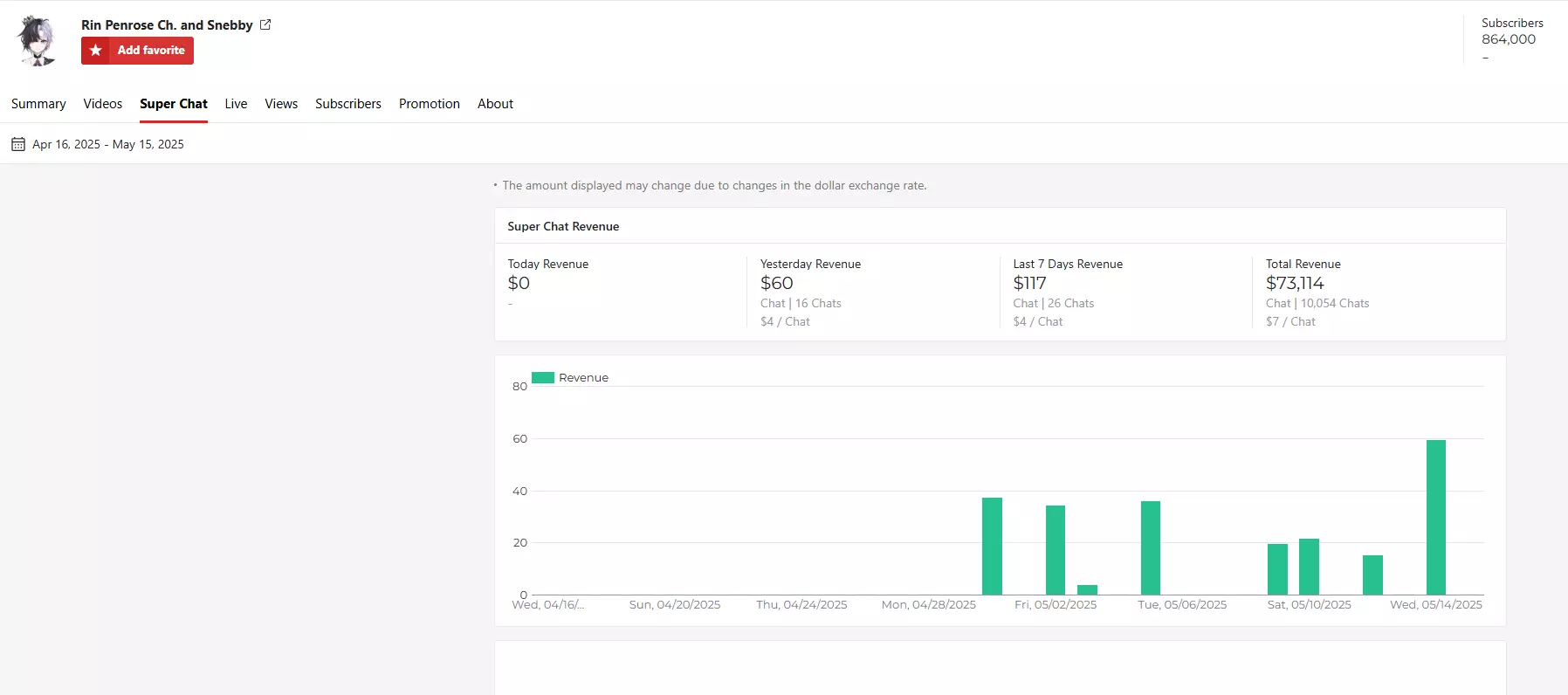The image size is (1568, 695).
Task: Click the calendar icon next to date range
Action: pyautogui.click(x=18, y=144)
